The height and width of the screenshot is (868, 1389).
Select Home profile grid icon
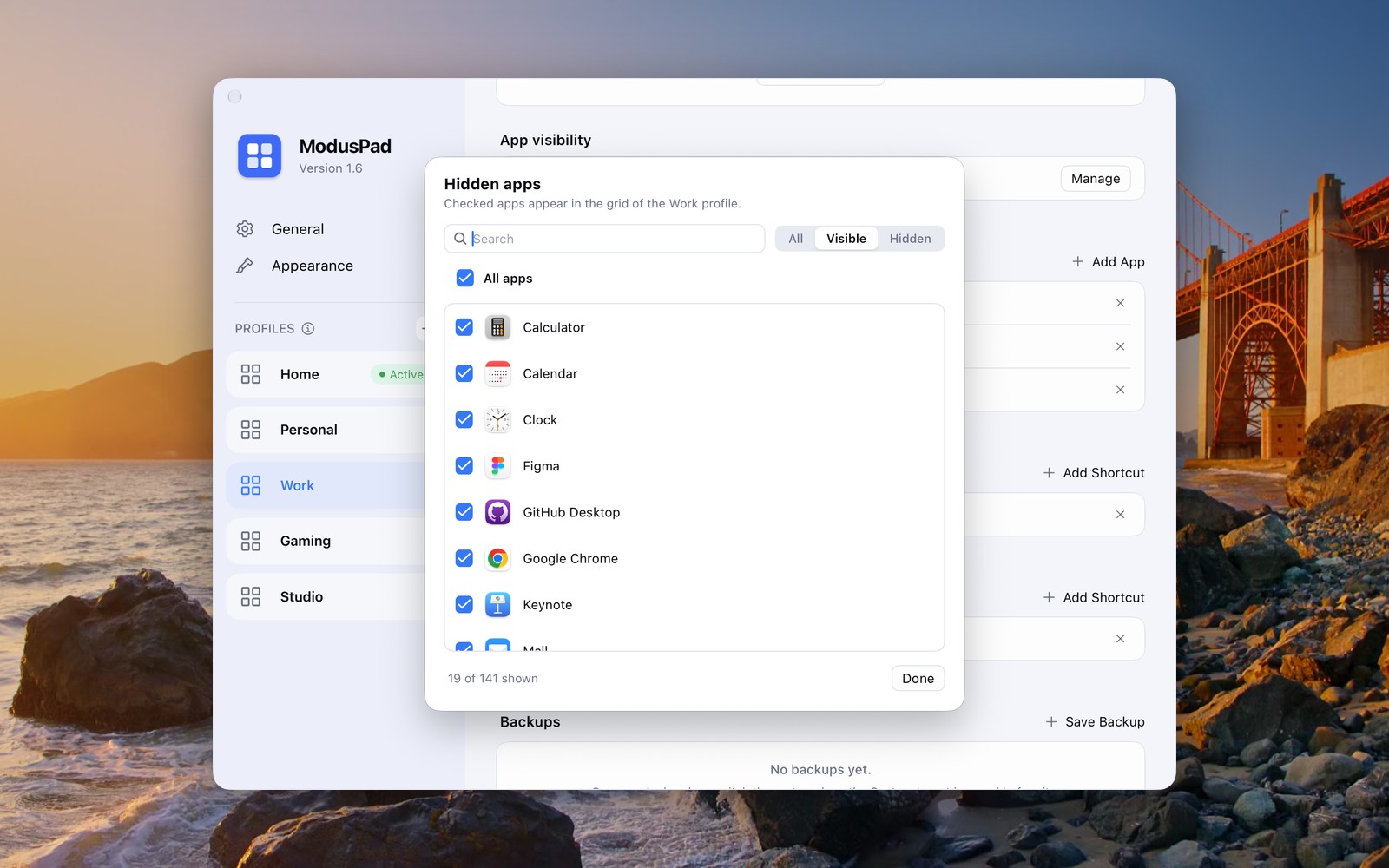click(x=251, y=374)
